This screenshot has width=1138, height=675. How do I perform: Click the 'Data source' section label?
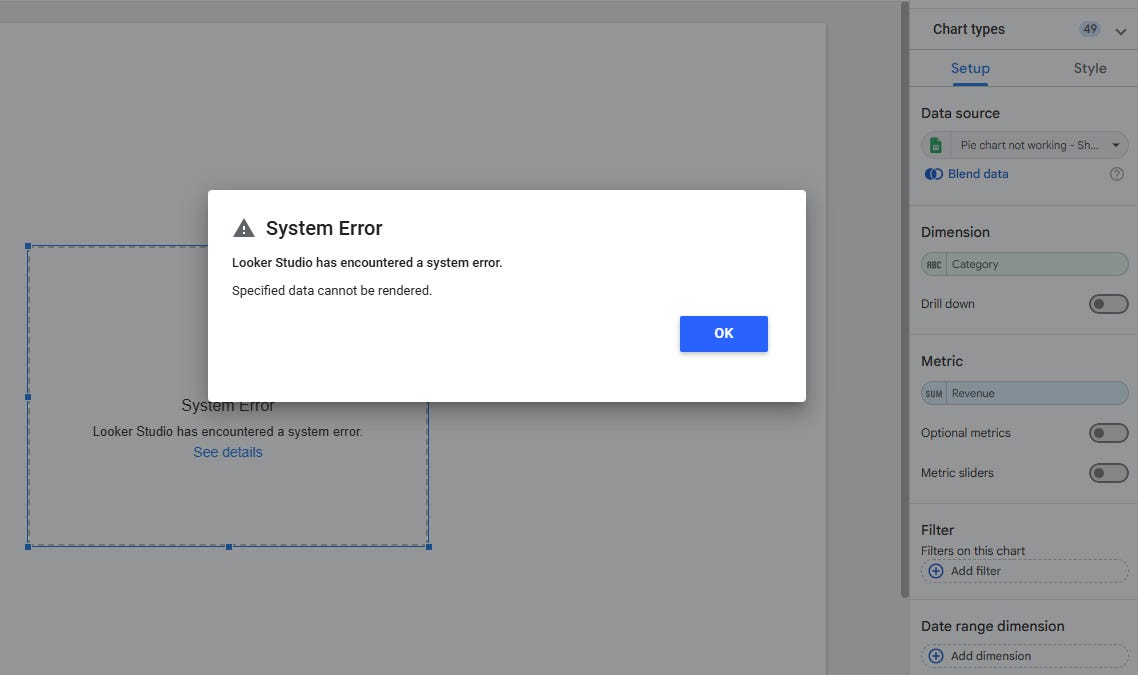coord(960,113)
